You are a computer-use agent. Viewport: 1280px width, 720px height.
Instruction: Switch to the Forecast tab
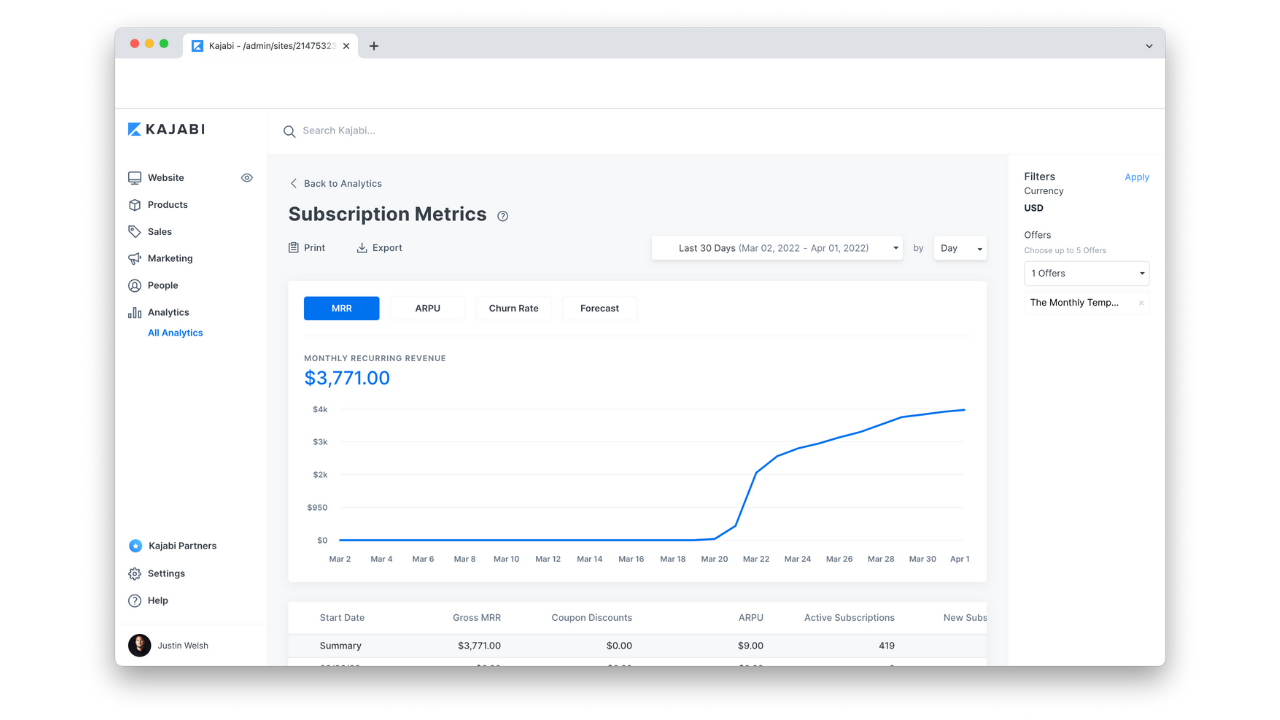tap(600, 308)
